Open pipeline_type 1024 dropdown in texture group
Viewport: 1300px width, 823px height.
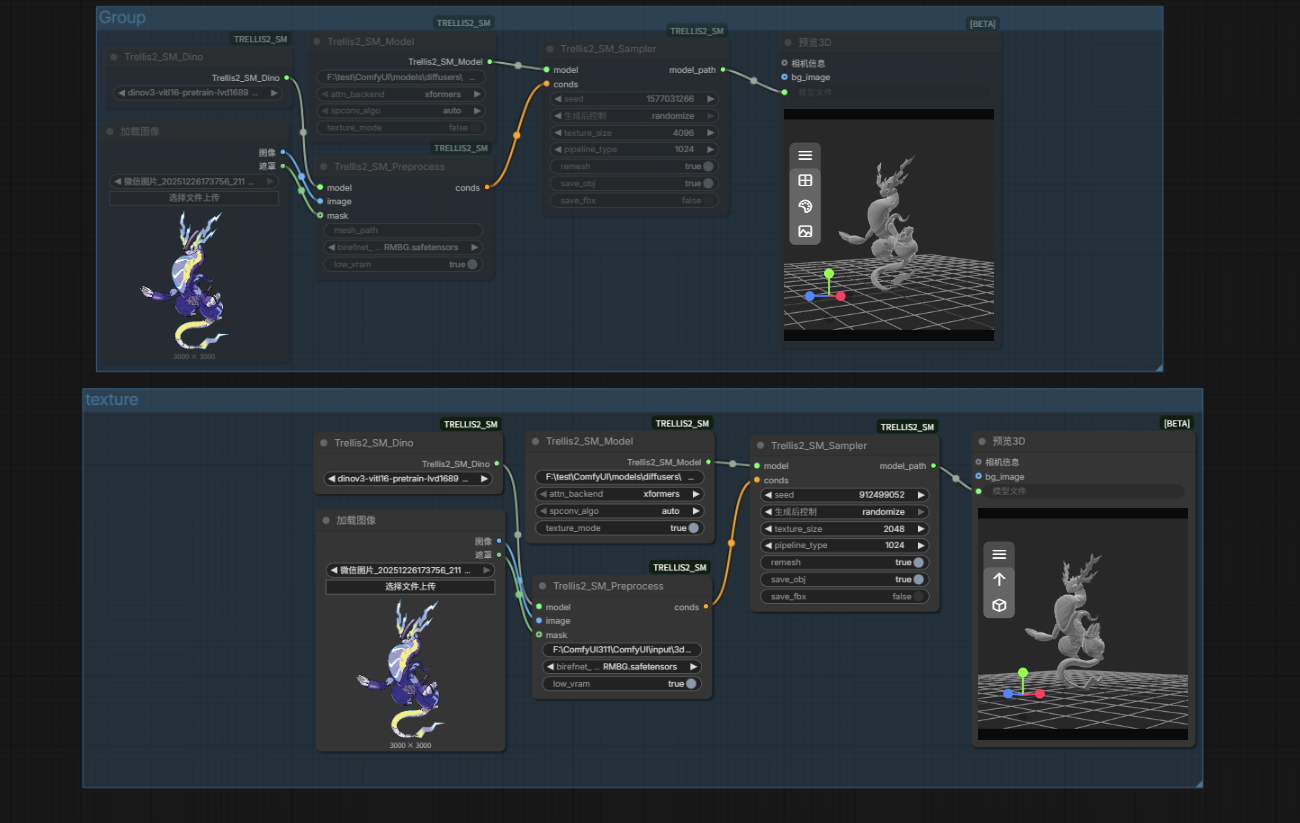(844, 546)
